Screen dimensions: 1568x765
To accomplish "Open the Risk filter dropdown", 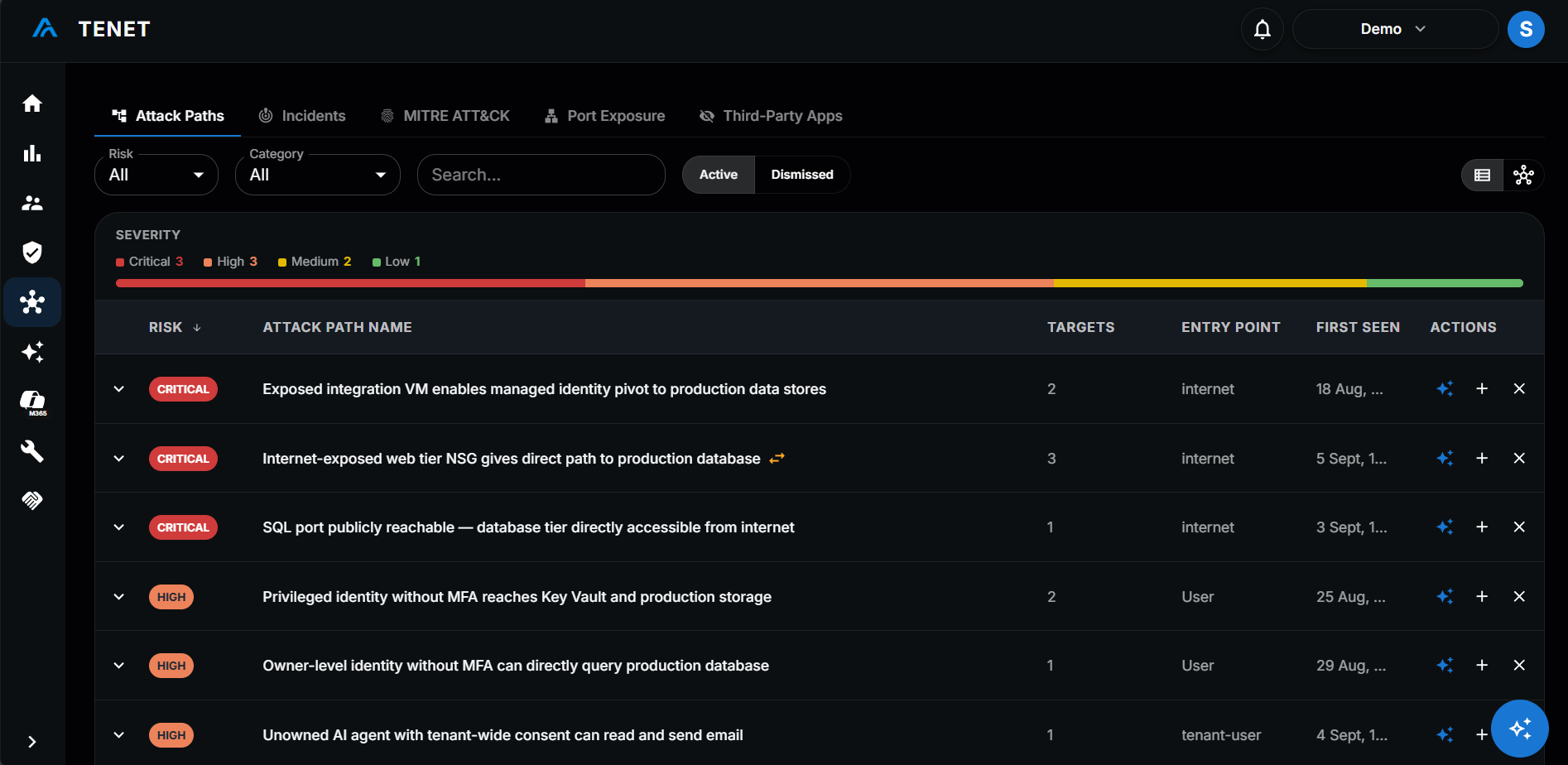I will tap(156, 175).
